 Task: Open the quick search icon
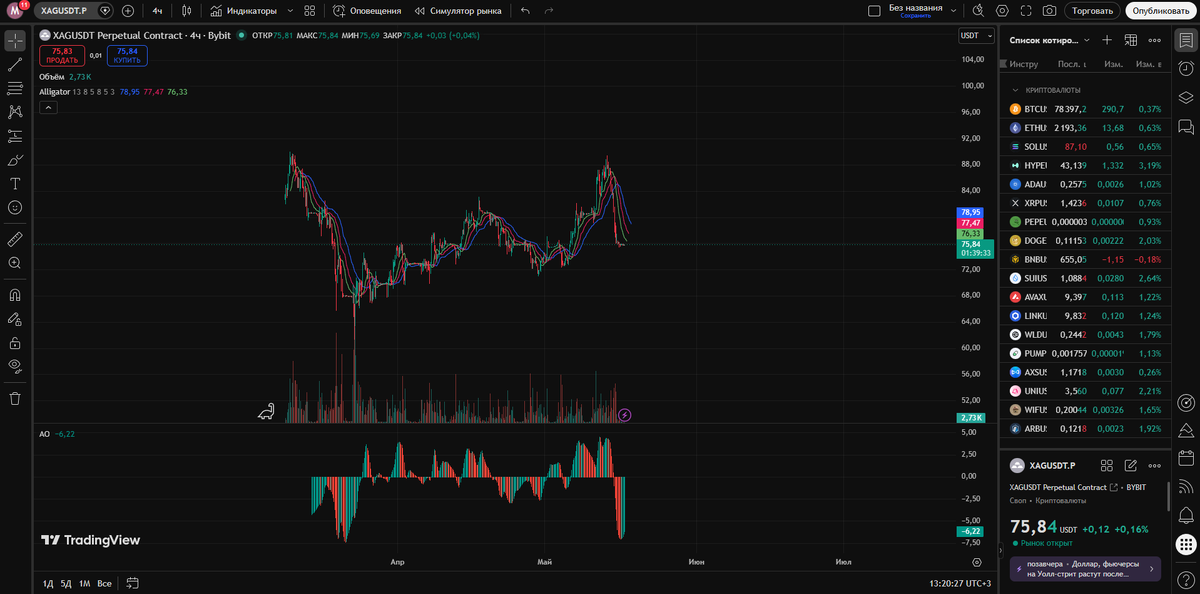pos(976,11)
